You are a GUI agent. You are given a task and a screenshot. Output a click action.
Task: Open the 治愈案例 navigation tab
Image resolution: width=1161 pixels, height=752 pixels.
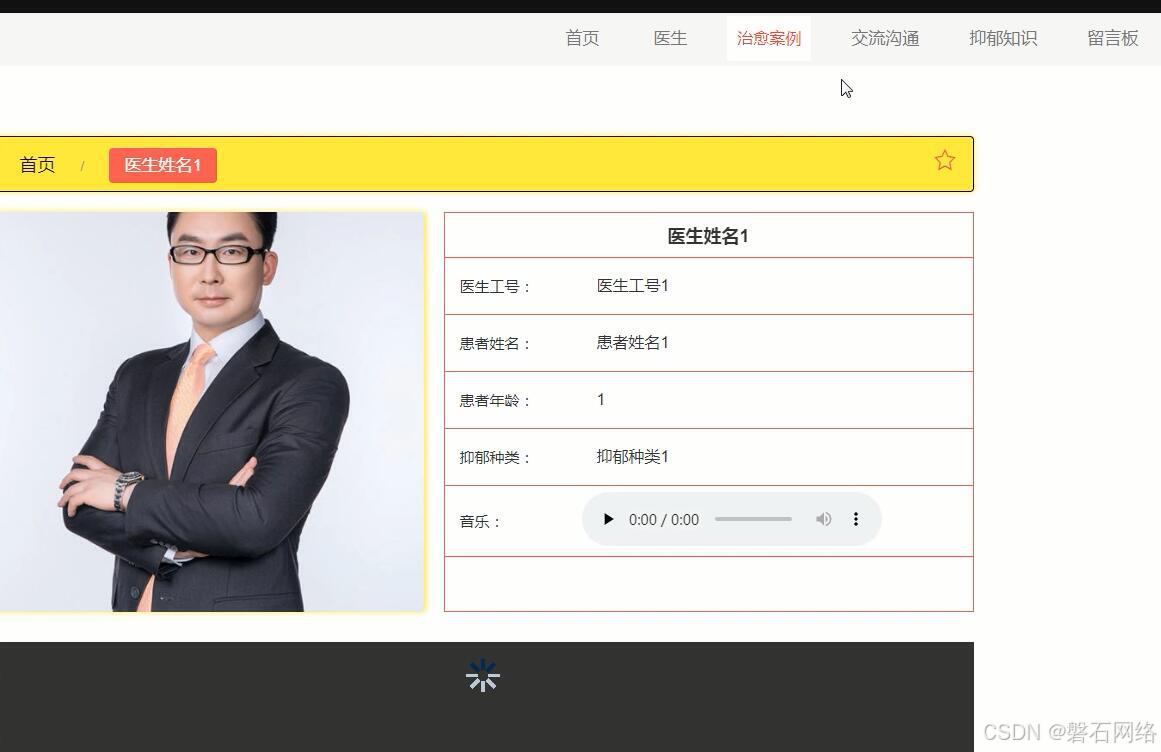point(768,38)
